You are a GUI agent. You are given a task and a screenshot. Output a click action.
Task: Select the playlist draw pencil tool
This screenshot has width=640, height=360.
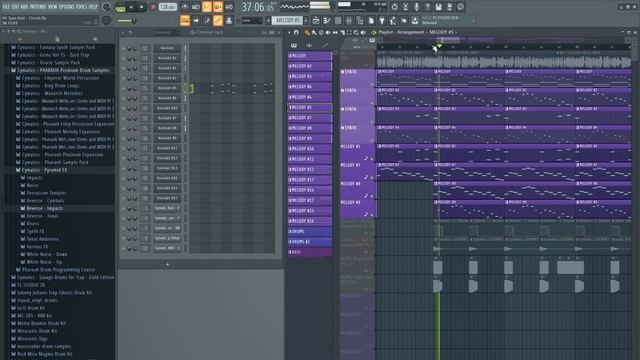coord(307,32)
